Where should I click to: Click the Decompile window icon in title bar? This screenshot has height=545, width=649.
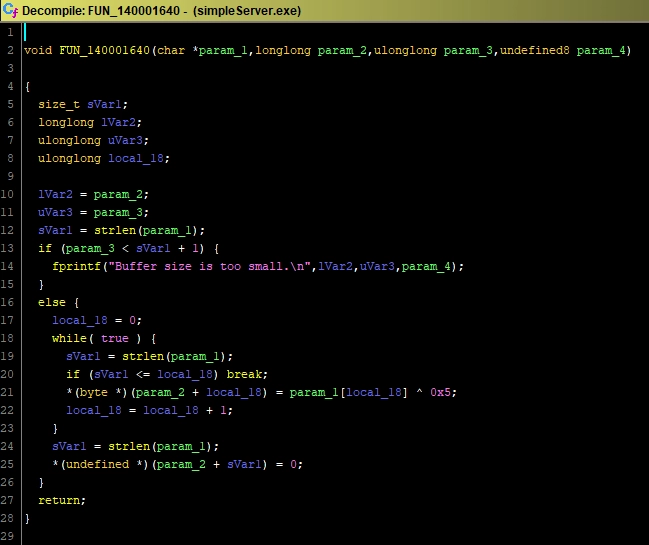click(x=11, y=9)
